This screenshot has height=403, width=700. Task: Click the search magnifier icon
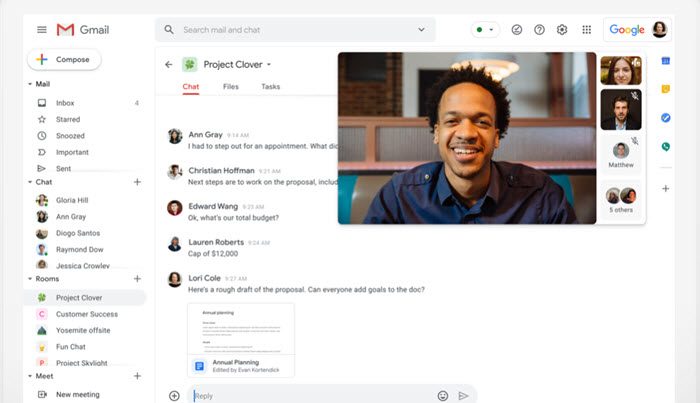click(x=169, y=29)
